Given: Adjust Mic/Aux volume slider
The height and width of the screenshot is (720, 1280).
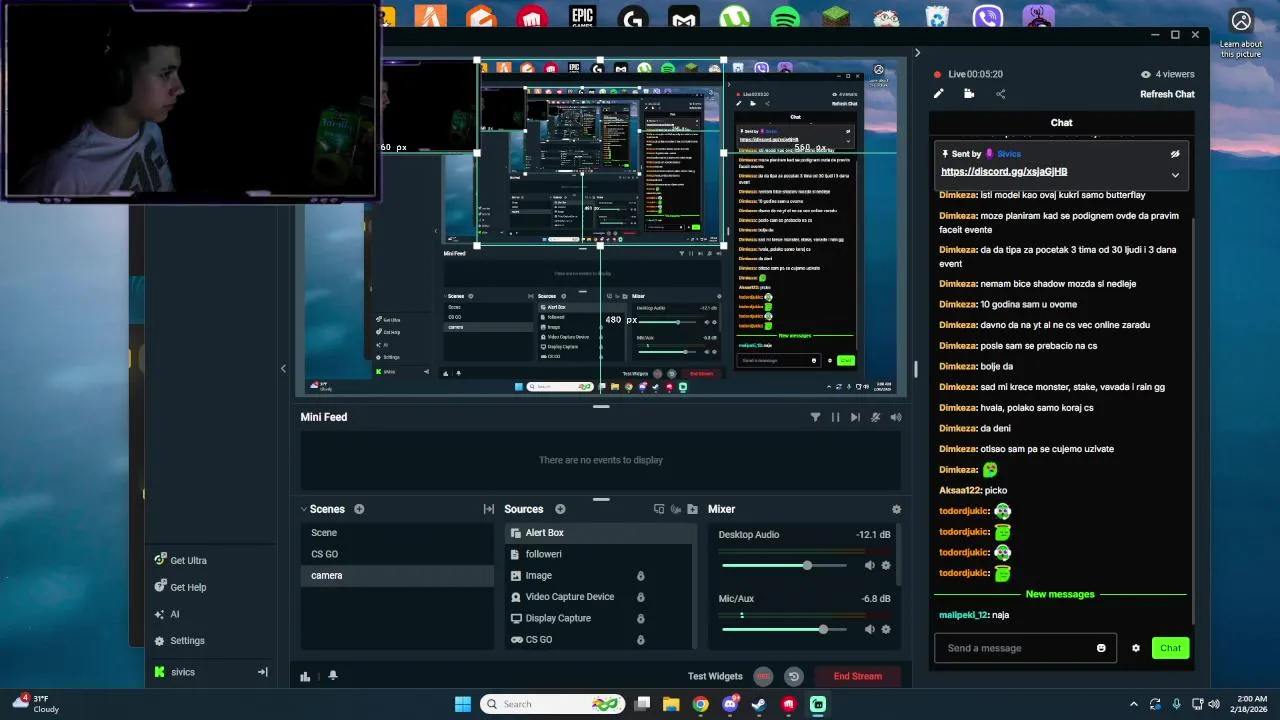Looking at the screenshot, I should pyautogui.click(x=784, y=629).
